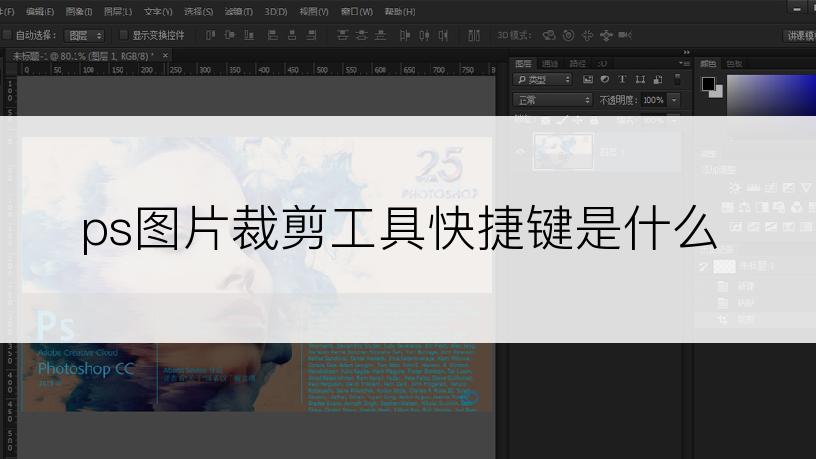Open workspace switcher dropdown at top right
Image resolution: width=816 pixels, height=459 pixels.
(800, 35)
